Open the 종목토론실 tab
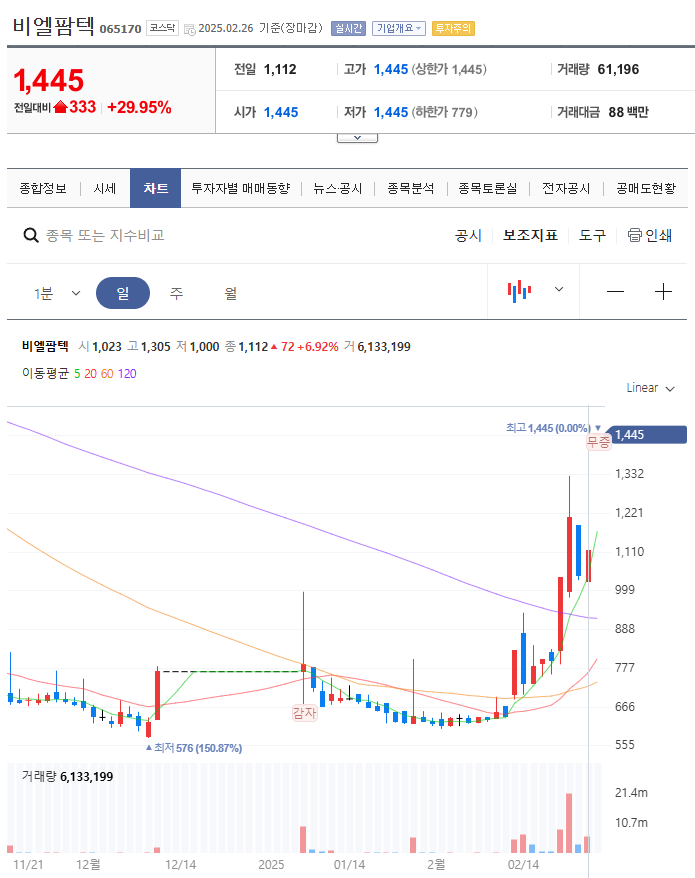 488,189
